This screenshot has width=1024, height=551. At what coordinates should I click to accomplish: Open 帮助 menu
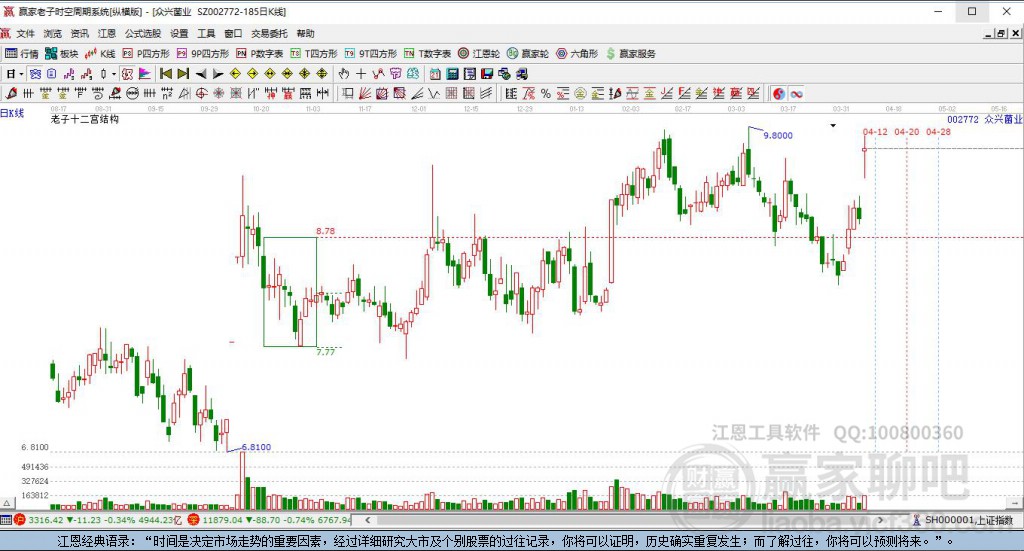coord(305,33)
